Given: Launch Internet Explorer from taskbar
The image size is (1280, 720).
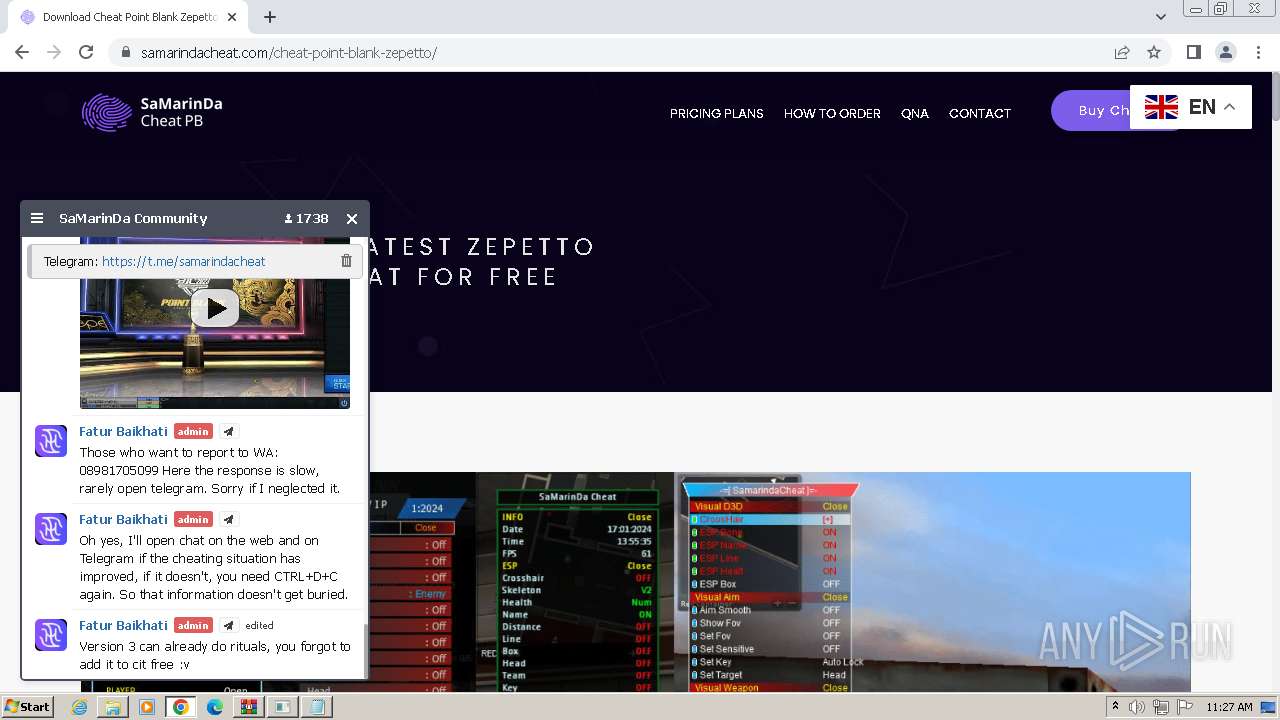Looking at the screenshot, I should coord(79,707).
